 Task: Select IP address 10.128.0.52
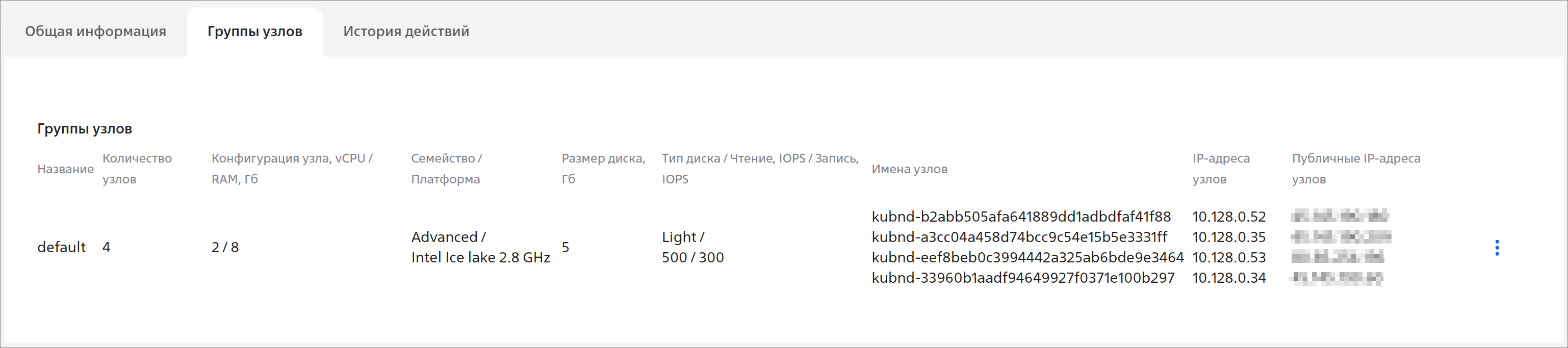click(x=1229, y=217)
